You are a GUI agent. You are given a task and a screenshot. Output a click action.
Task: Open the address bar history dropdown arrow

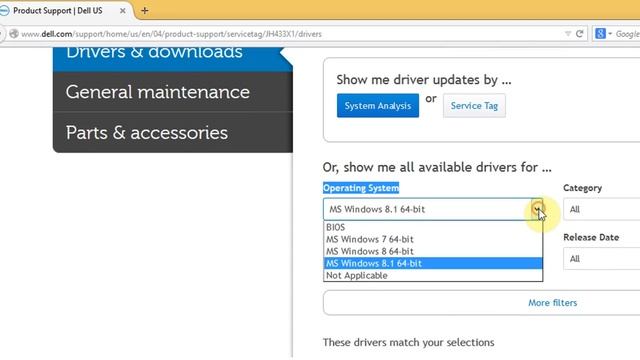click(568, 34)
